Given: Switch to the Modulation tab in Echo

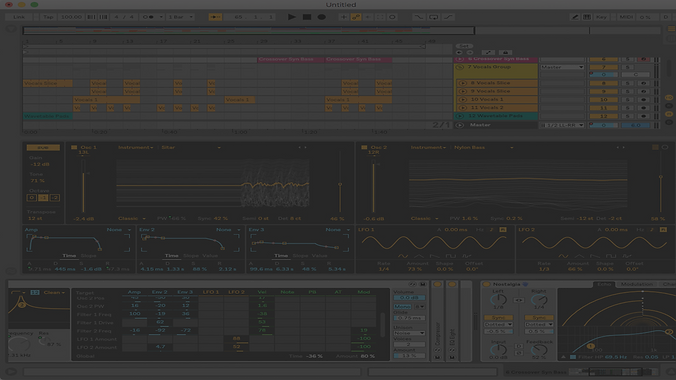Looking at the screenshot, I should point(637,284).
